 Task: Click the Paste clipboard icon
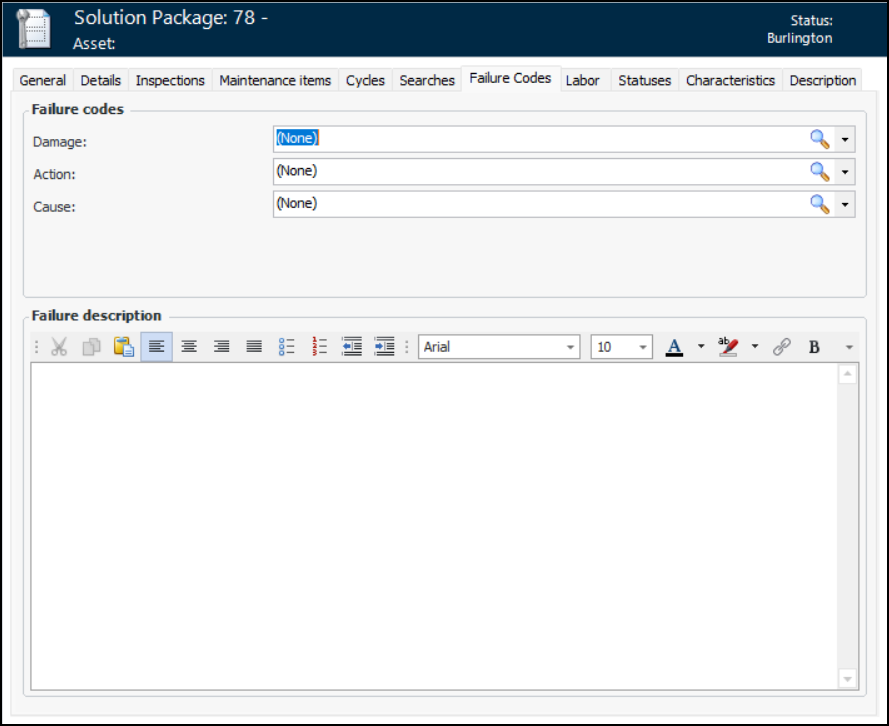click(123, 347)
